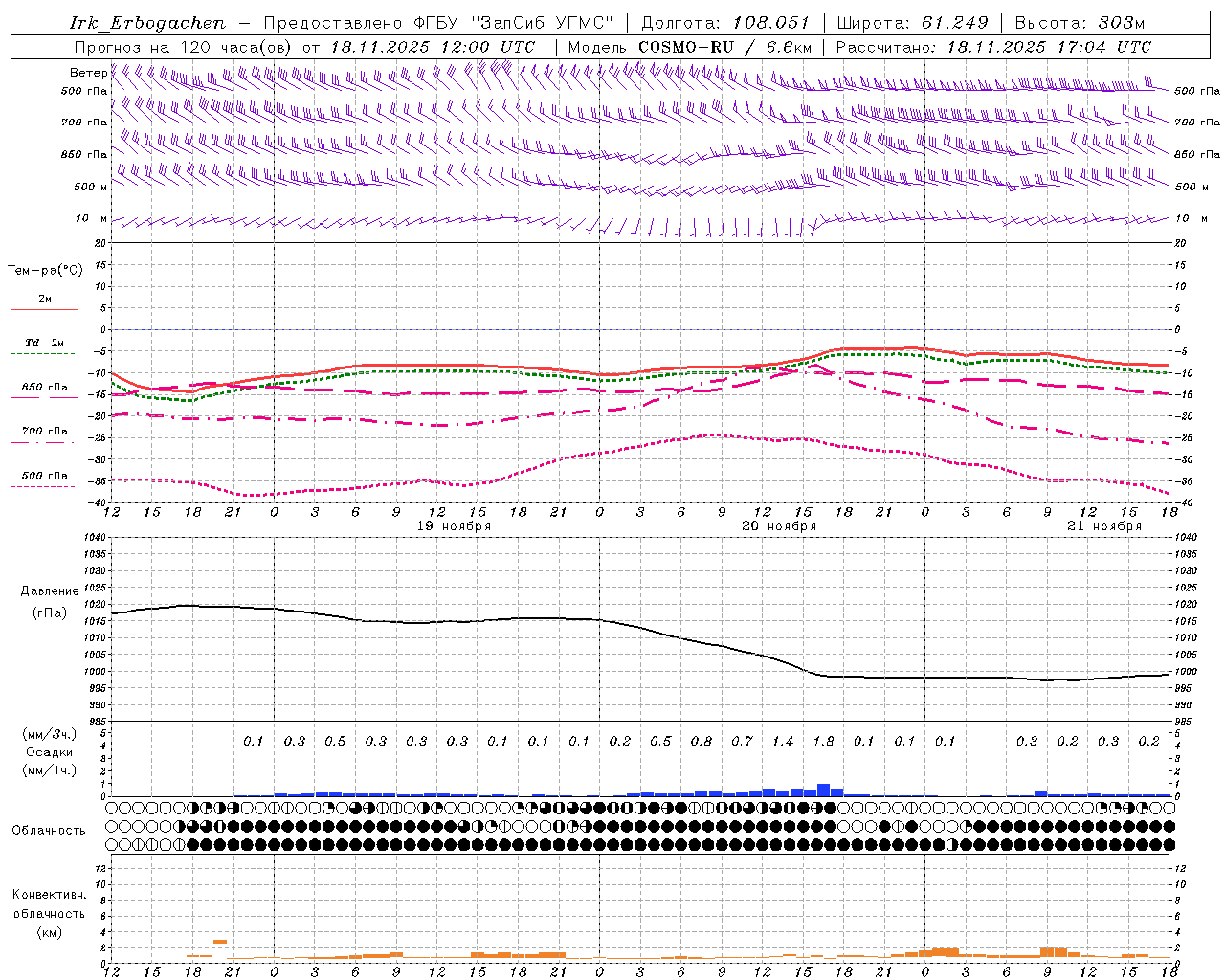Click the left 1040 pressure axis value
This screenshot has height=980, width=1225.
[x=96, y=538]
